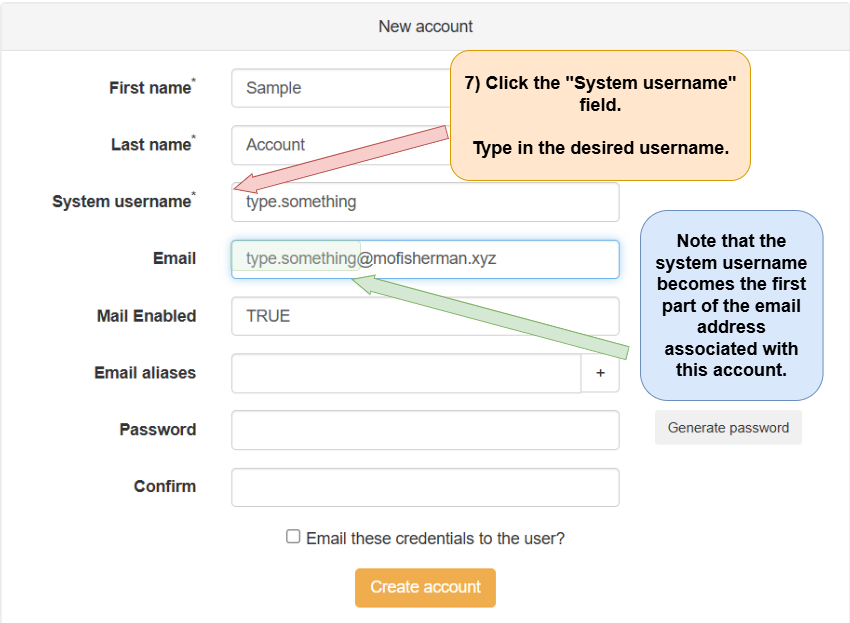Viewport: 850px width, 623px height.
Task: Click the 'Email these credentials to the user?' label text
Action: pyautogui.click(x=435, y=538)
